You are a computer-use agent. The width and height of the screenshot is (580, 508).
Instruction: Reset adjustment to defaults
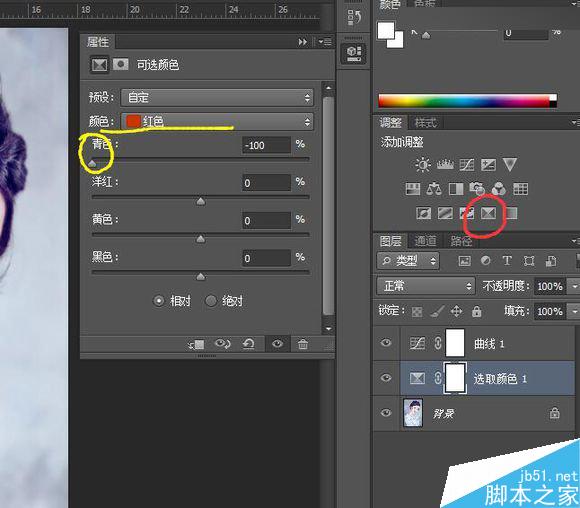(249, 344)
